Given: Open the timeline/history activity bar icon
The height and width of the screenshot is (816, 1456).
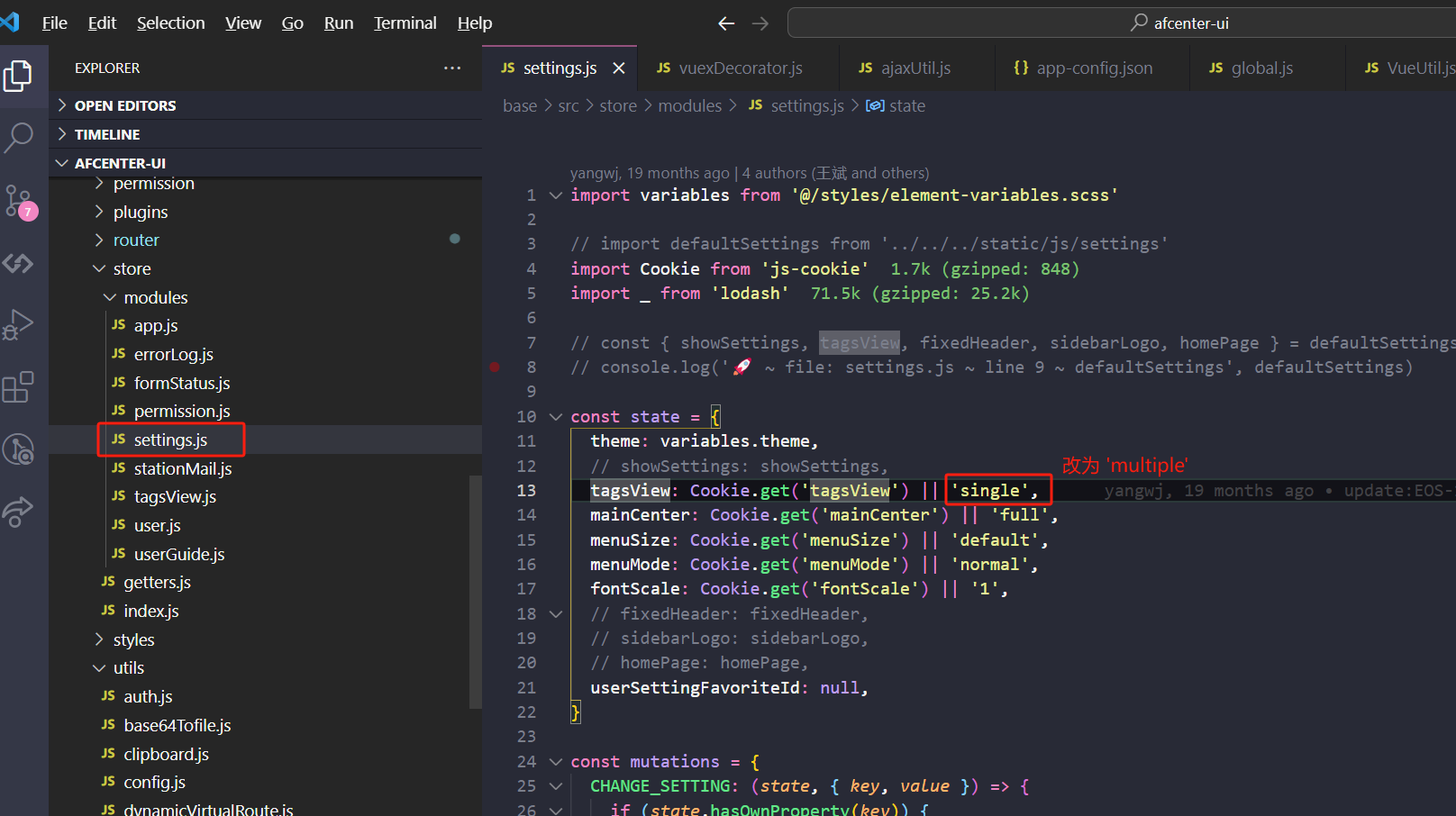Looking at the screenshot, I should (x=18, y=449).
